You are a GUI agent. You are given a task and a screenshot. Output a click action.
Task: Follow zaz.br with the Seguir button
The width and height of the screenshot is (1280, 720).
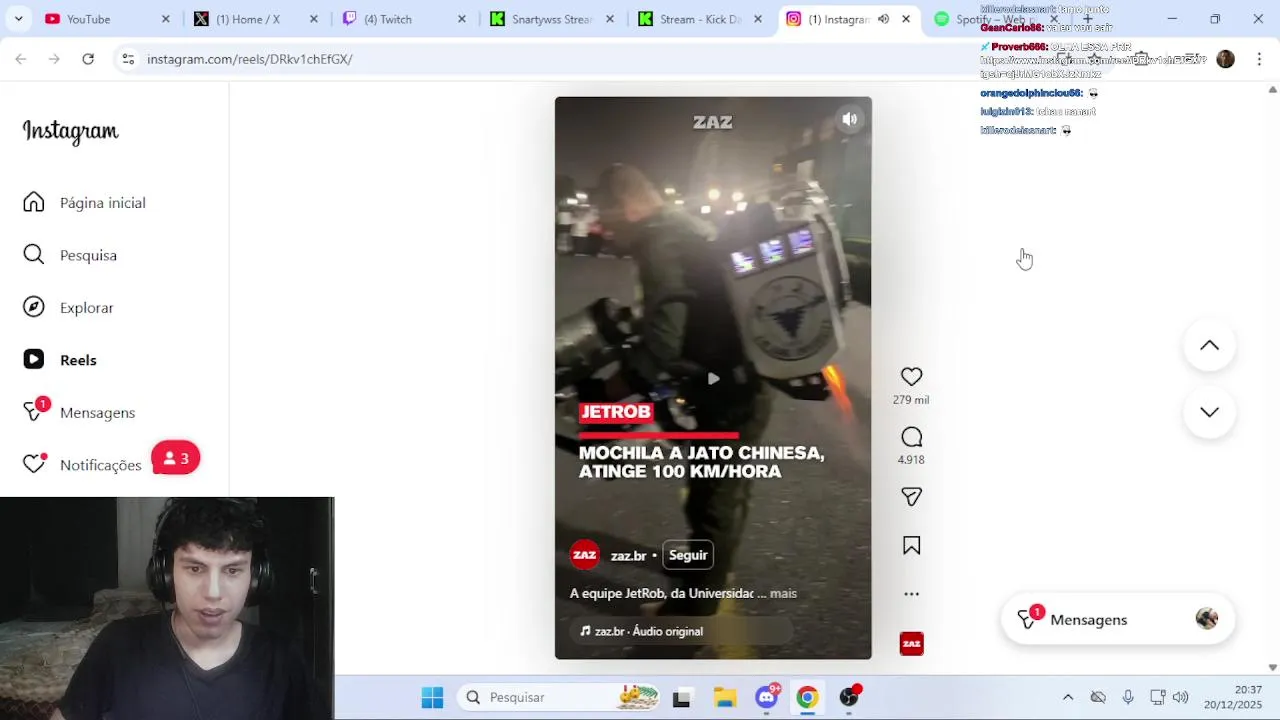688,555
